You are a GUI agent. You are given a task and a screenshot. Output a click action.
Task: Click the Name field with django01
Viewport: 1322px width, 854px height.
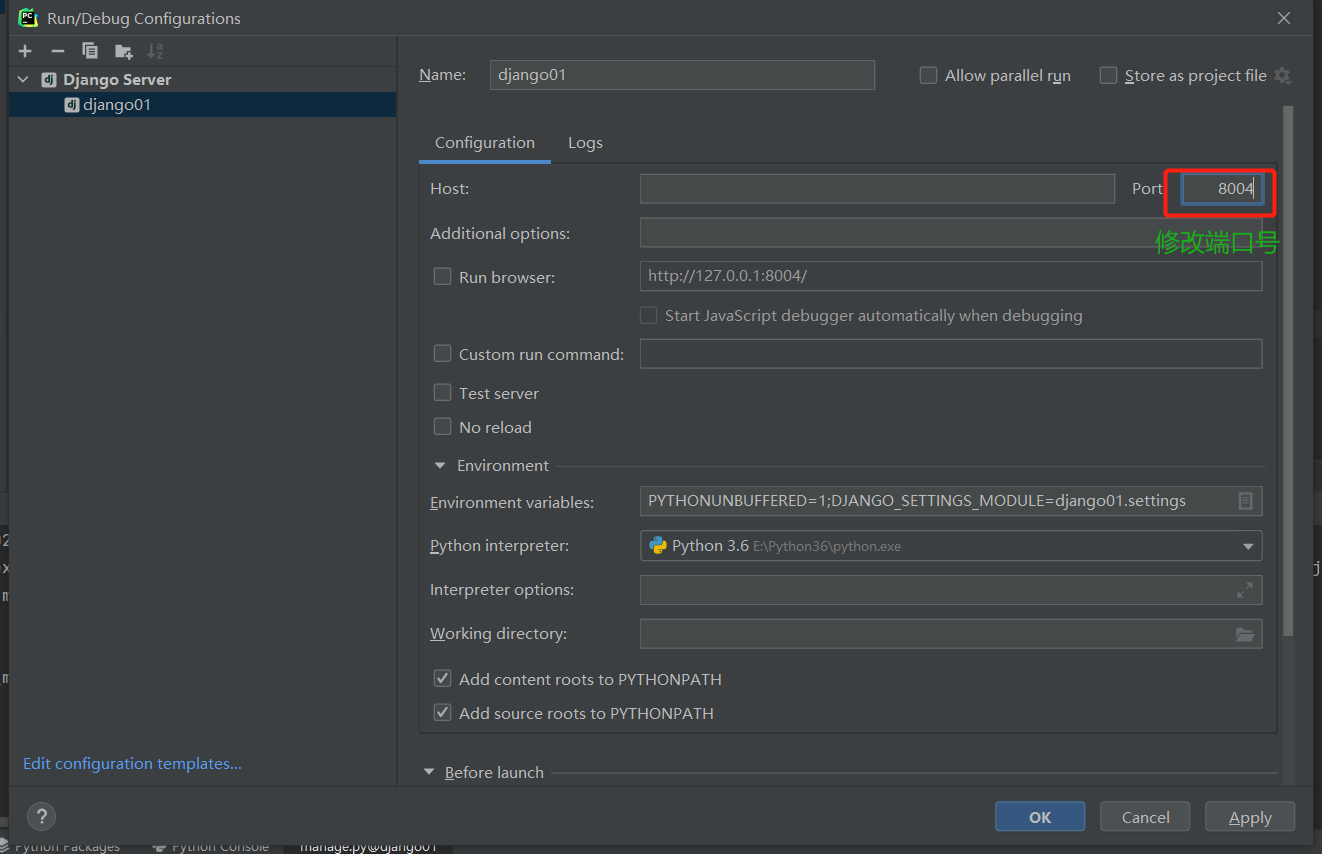[682, 75]
